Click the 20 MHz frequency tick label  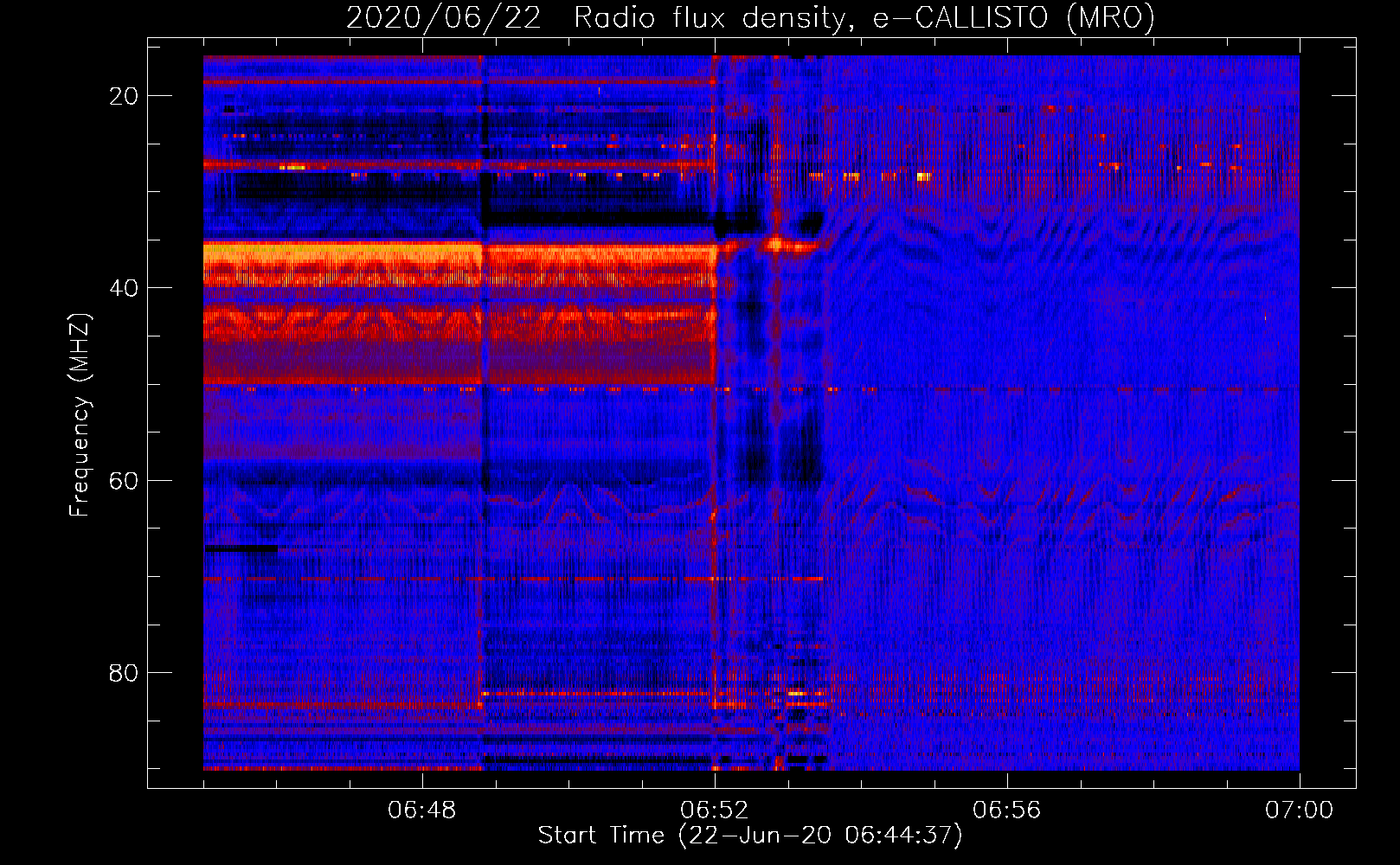(x=125, y=96)
